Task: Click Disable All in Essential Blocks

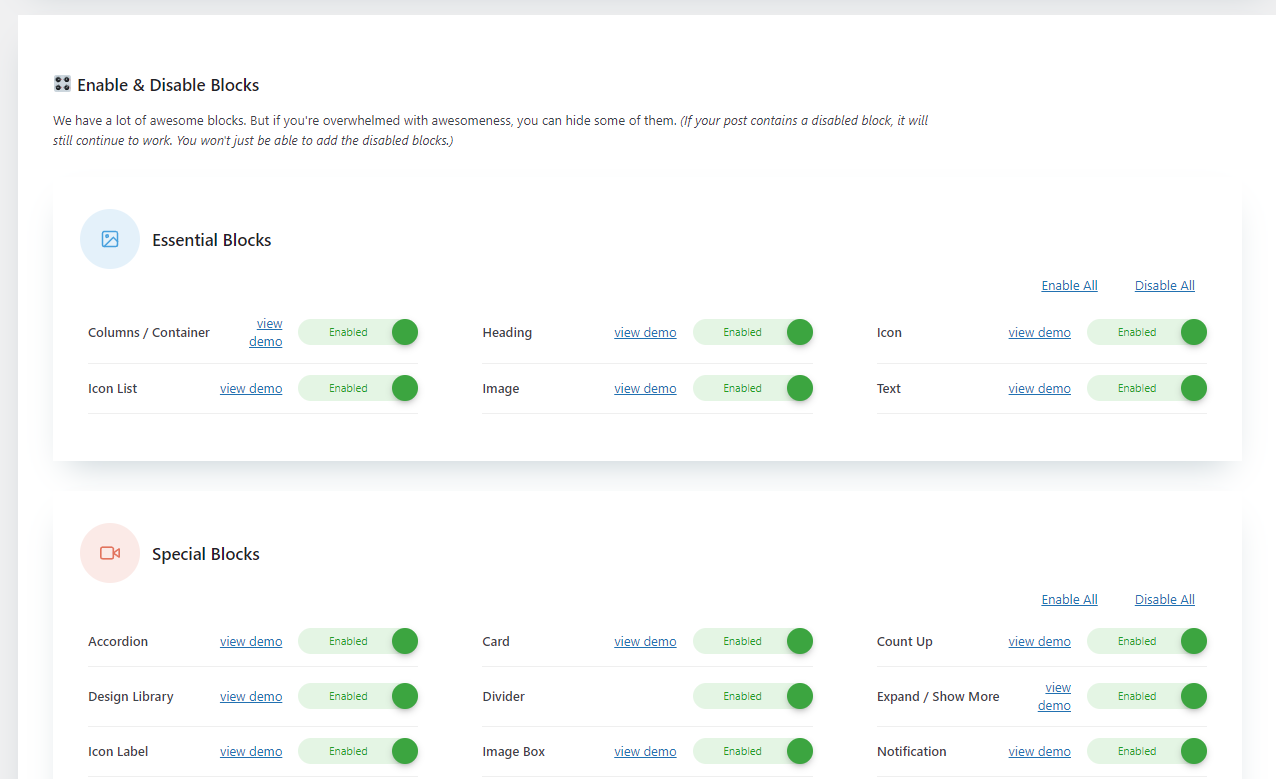Action: tap(1164, 285)
